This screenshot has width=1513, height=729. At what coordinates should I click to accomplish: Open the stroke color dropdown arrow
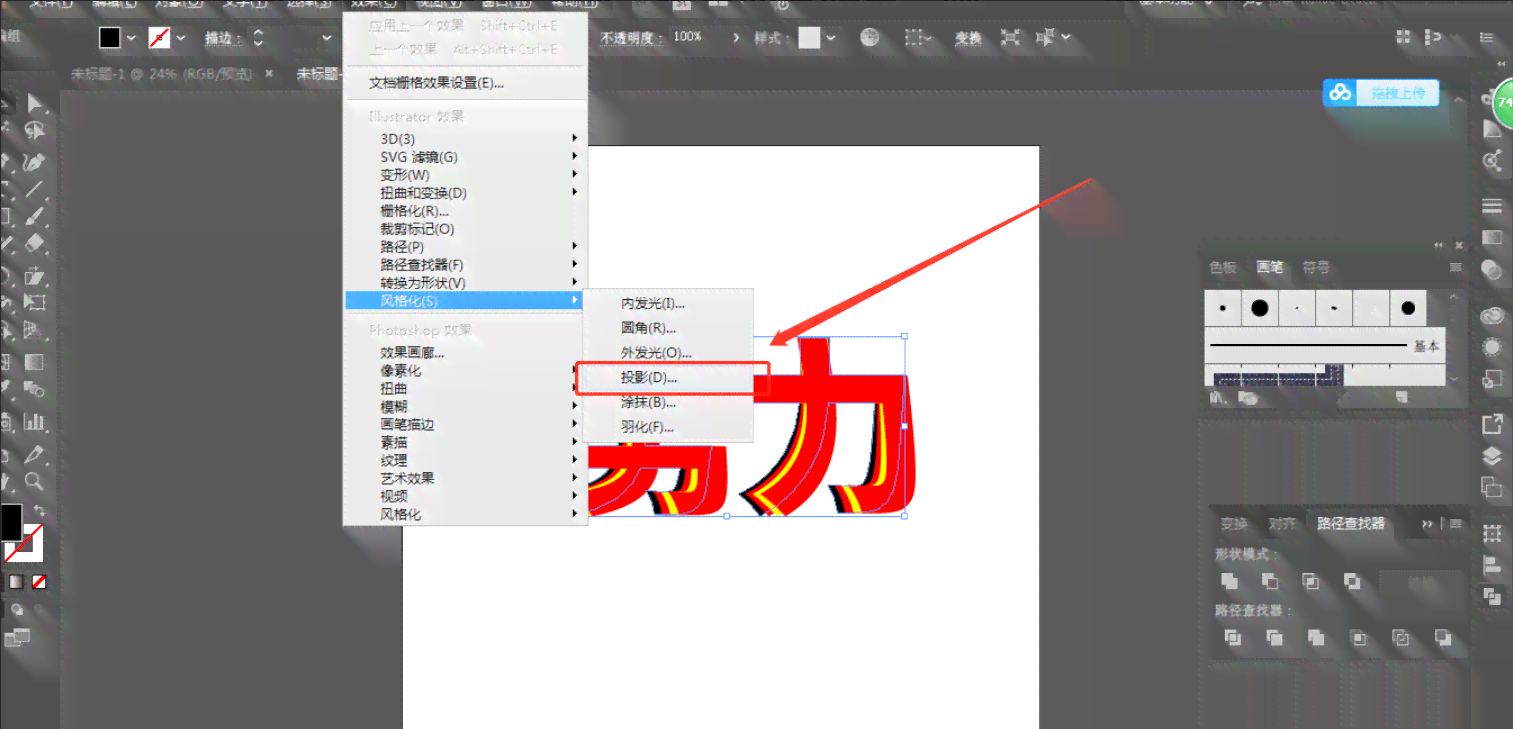[x=180, y=38]
